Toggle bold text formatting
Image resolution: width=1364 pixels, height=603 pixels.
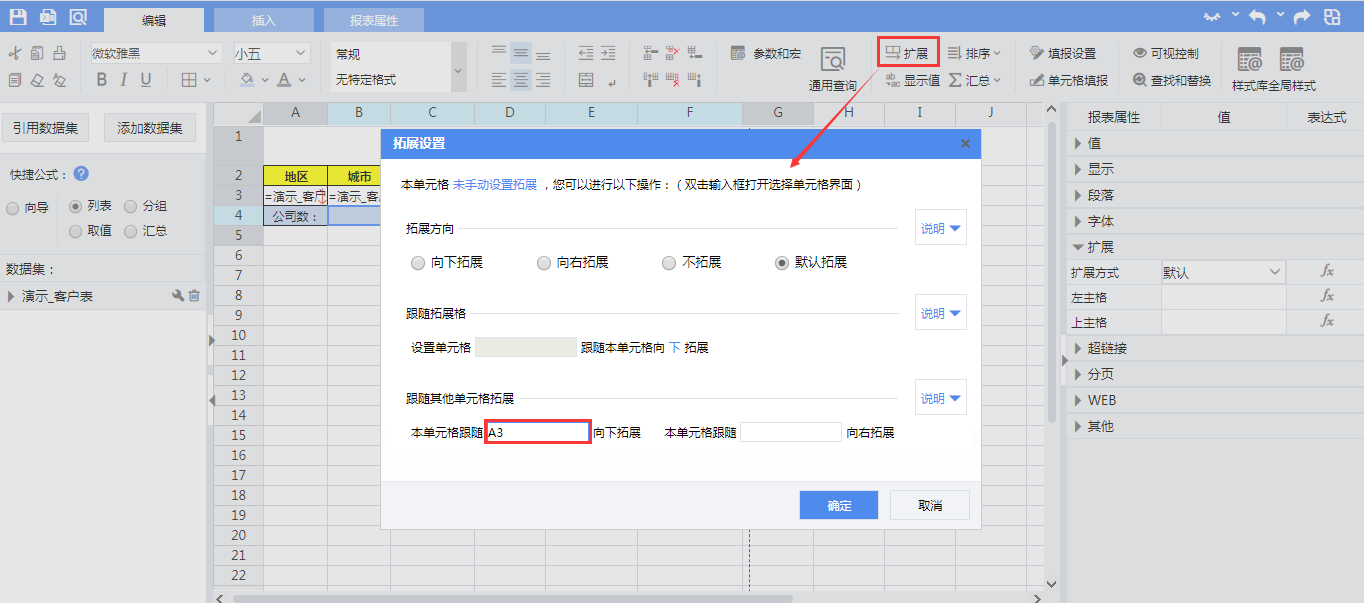pyautogui.click(x=101, y=80)
